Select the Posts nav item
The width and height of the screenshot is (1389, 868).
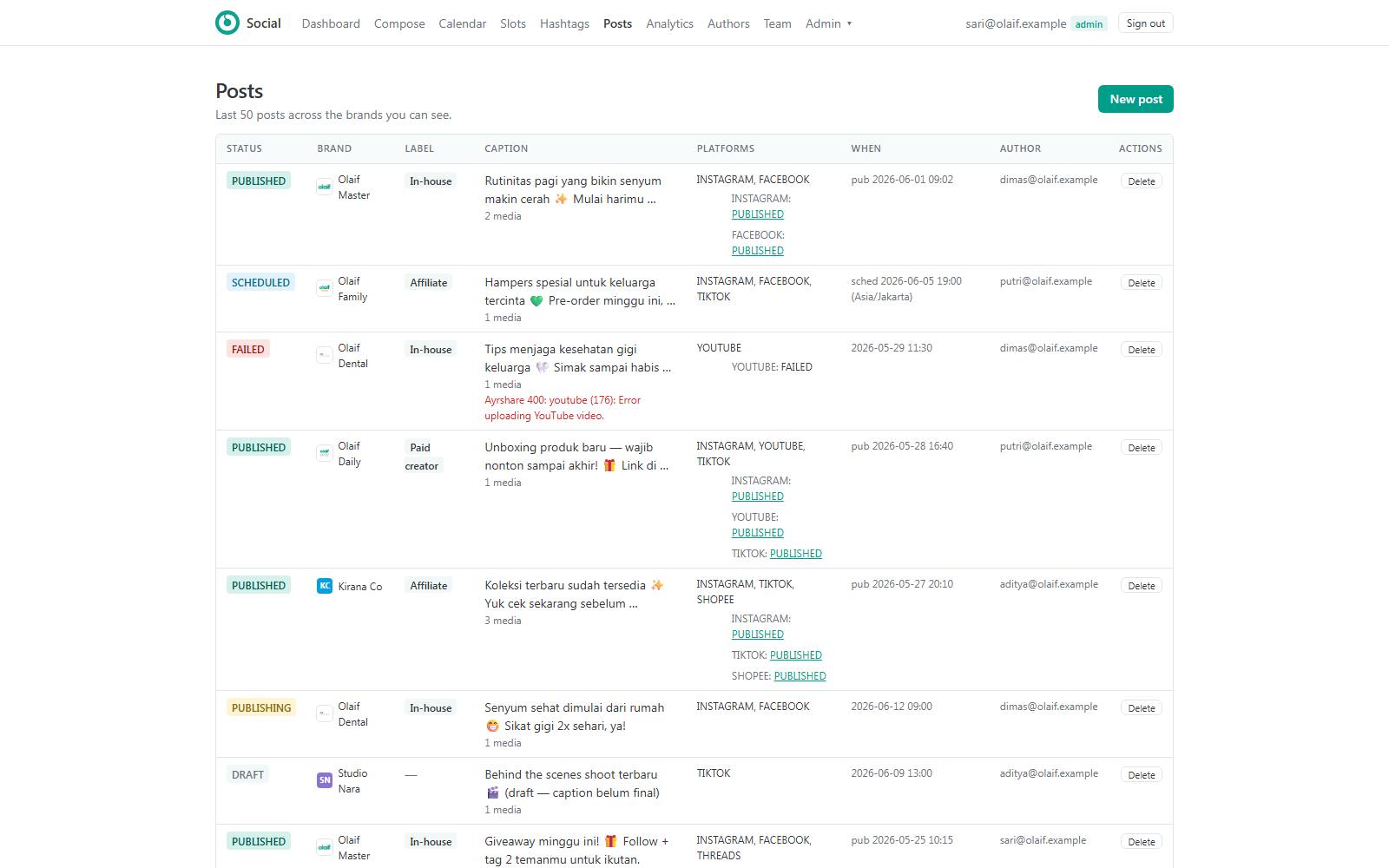pyautogui.click(x=617, y=23)
